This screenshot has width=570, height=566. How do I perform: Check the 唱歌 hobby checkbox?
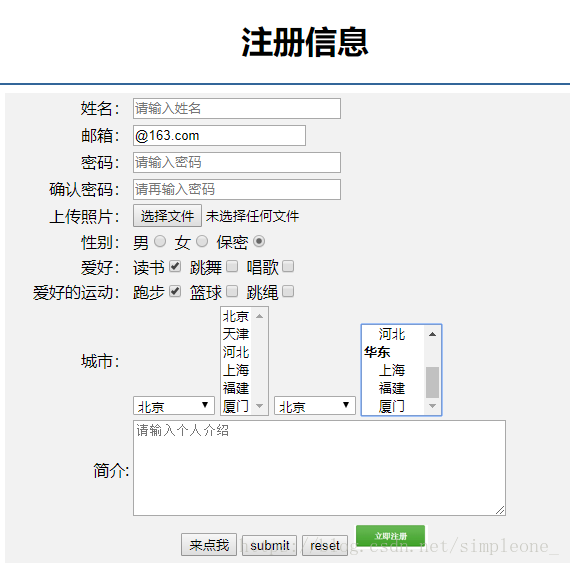click(288, 266)
